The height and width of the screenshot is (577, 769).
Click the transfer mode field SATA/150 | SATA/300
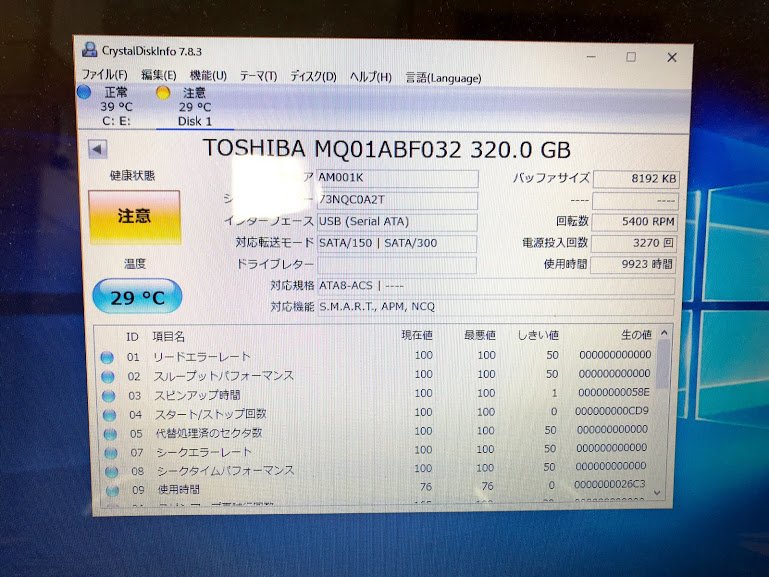pos(397,243)
